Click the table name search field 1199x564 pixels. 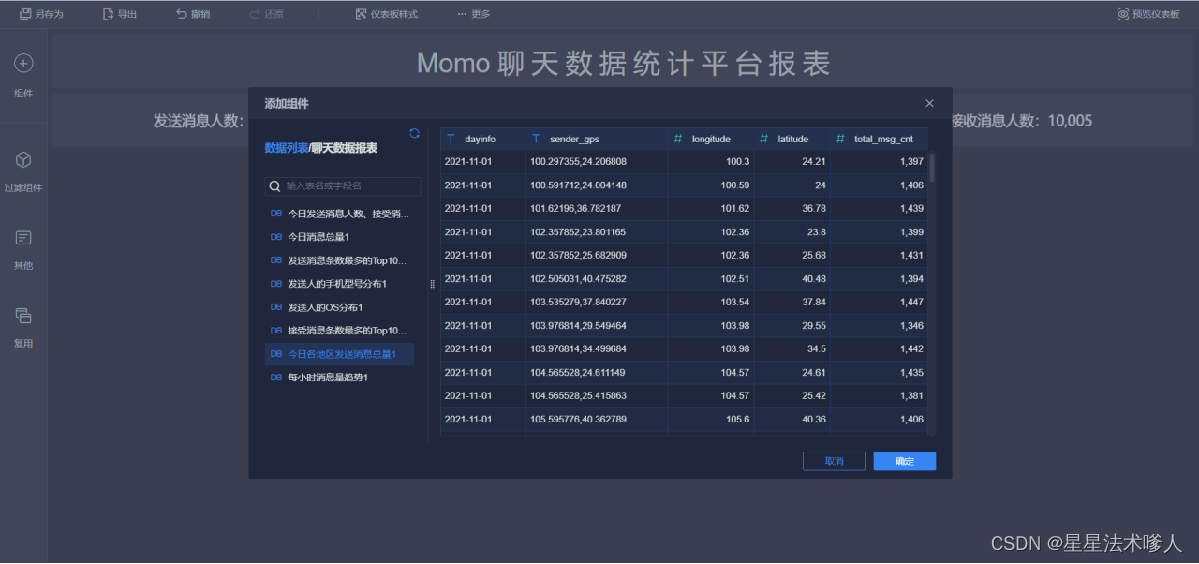click(x=343, y=186)
